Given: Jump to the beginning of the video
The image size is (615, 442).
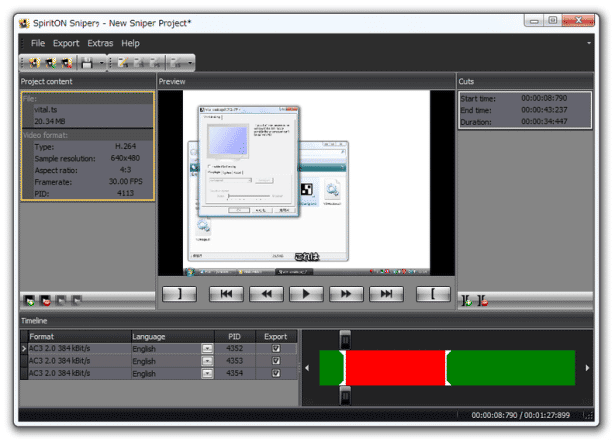Looking at the screenshot, I should click(226, 294).
